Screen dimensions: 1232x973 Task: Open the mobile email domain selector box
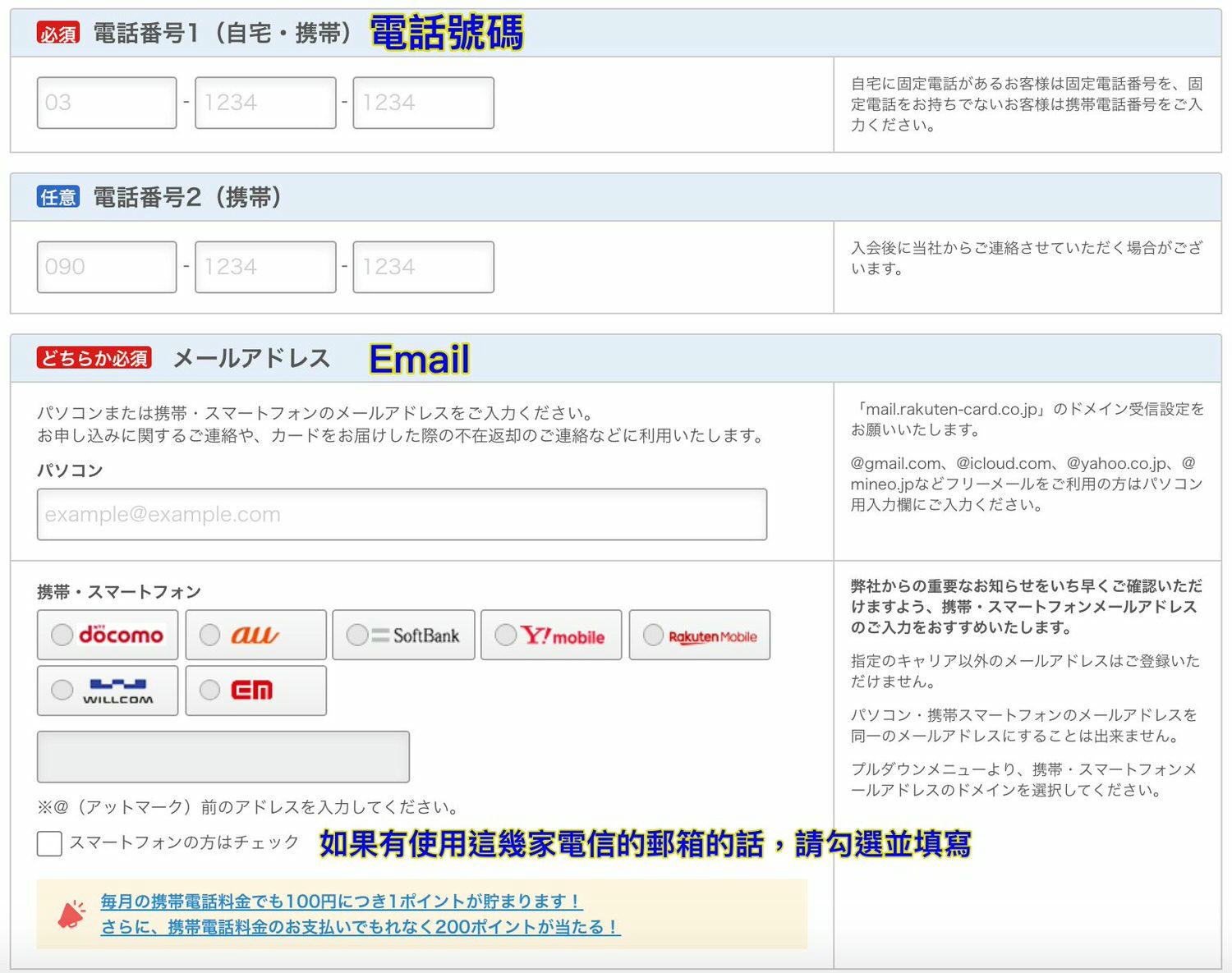[x=222, y=756]
